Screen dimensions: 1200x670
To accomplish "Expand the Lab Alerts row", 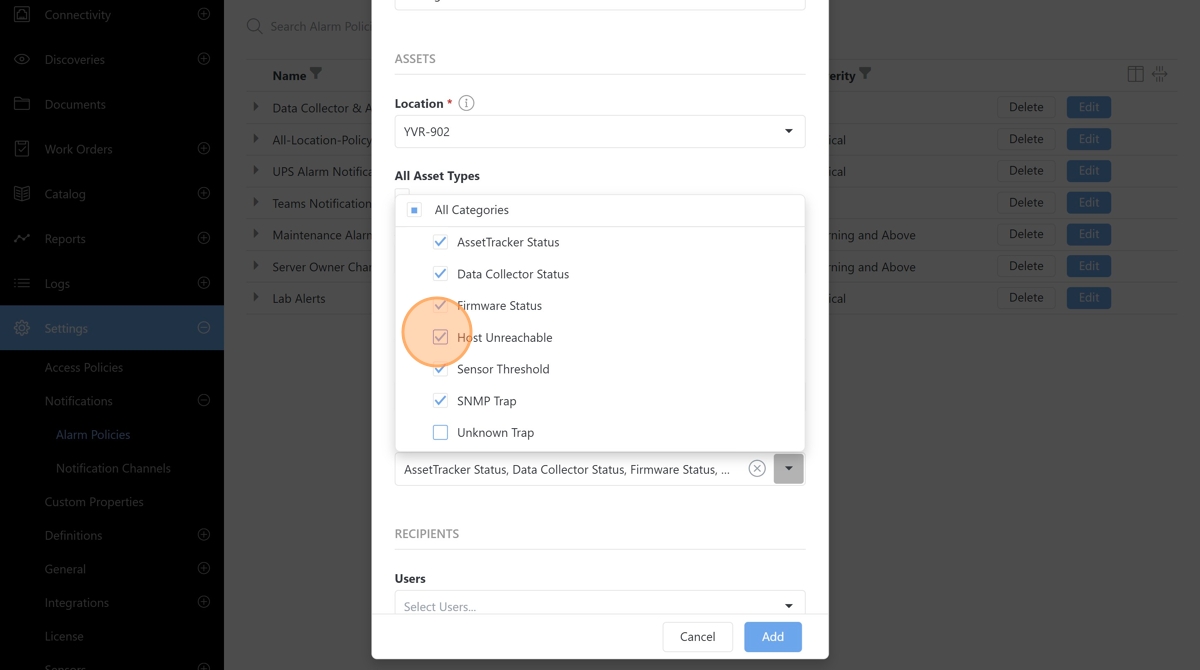I will pos(256,298).
